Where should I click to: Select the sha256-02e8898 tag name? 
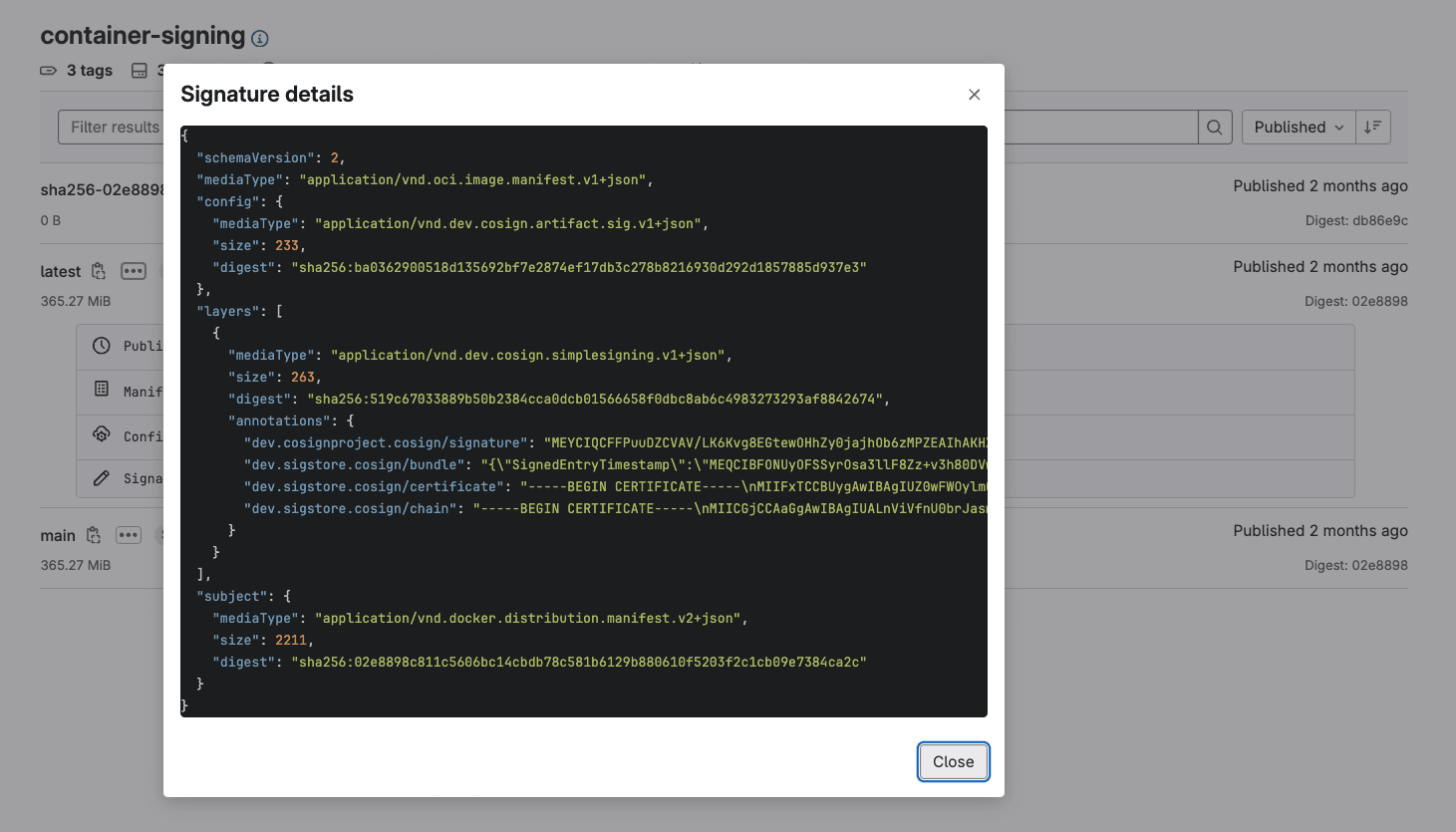(x=102, y=189)
